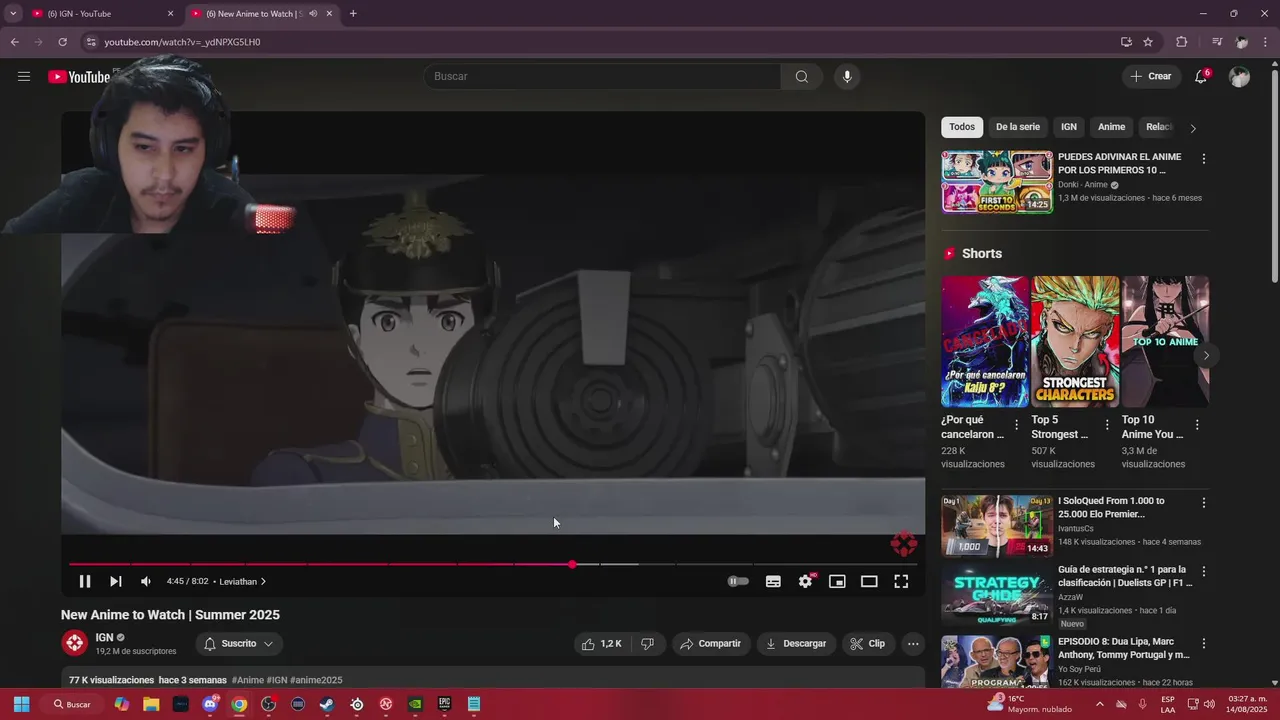This screenshot has width=1280, height=720.
Task: Show more Shorts with the next arrow
Action: [x=1206, y=355]
